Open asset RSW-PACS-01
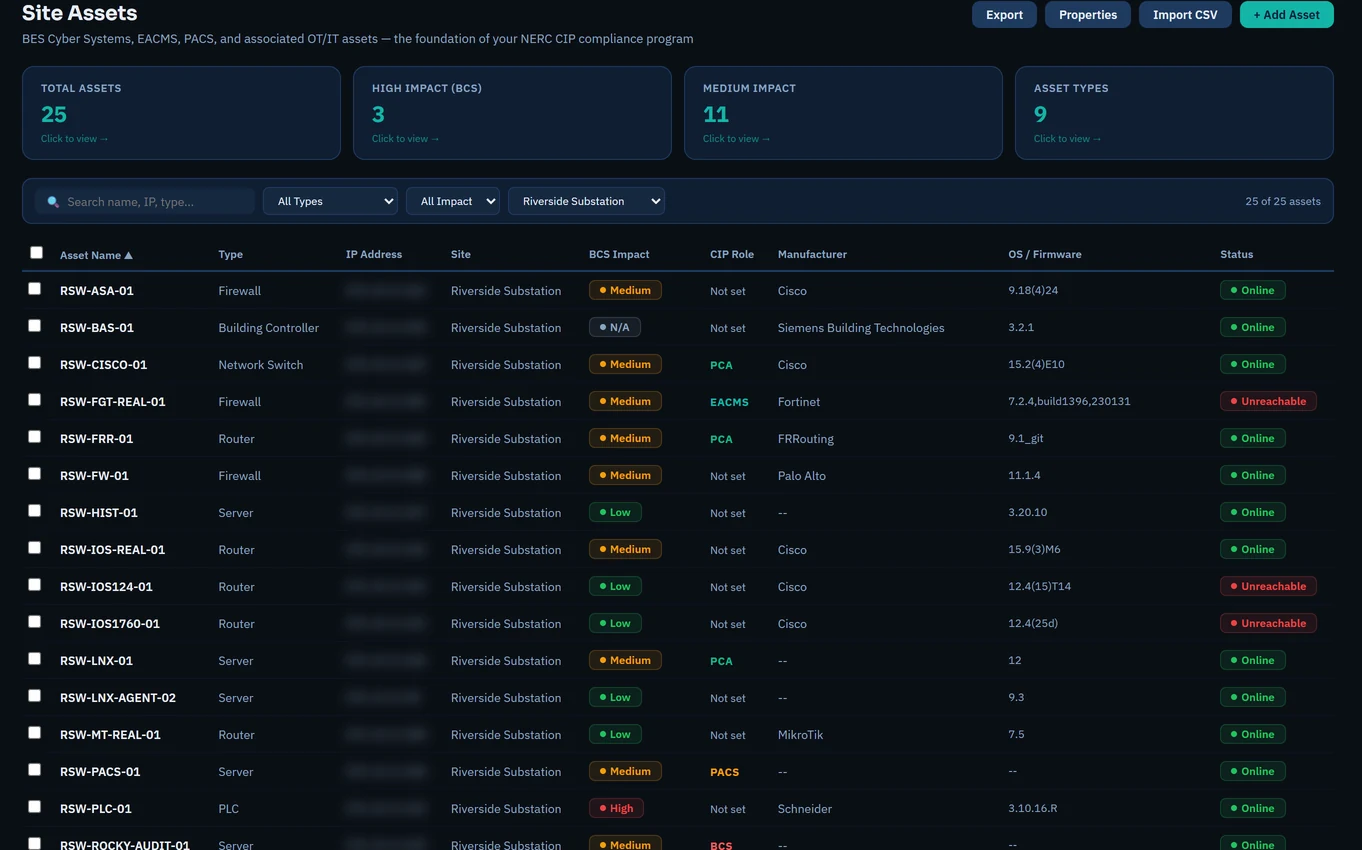Image resolution: width=1362 pixels, height=850 pixels. point(100,772)
